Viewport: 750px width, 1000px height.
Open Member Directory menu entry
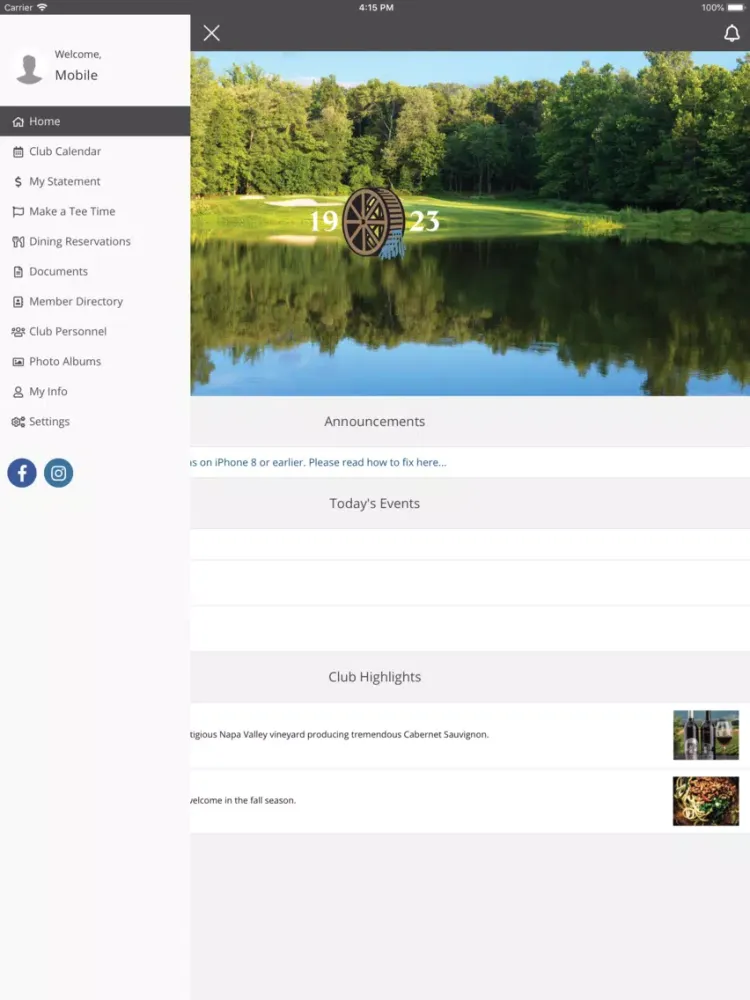(x=95, y=301)
